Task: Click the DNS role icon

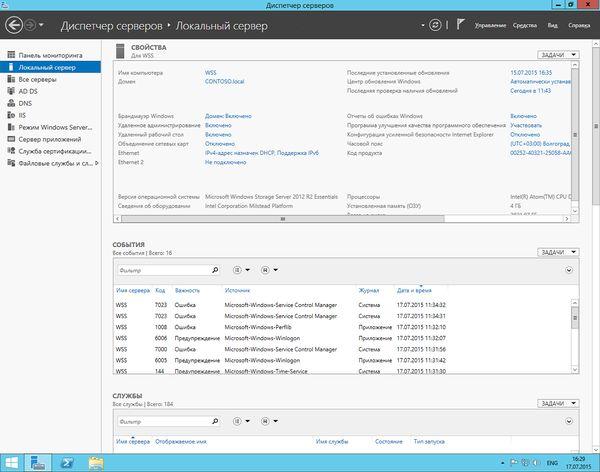Action: coord(11,103)
